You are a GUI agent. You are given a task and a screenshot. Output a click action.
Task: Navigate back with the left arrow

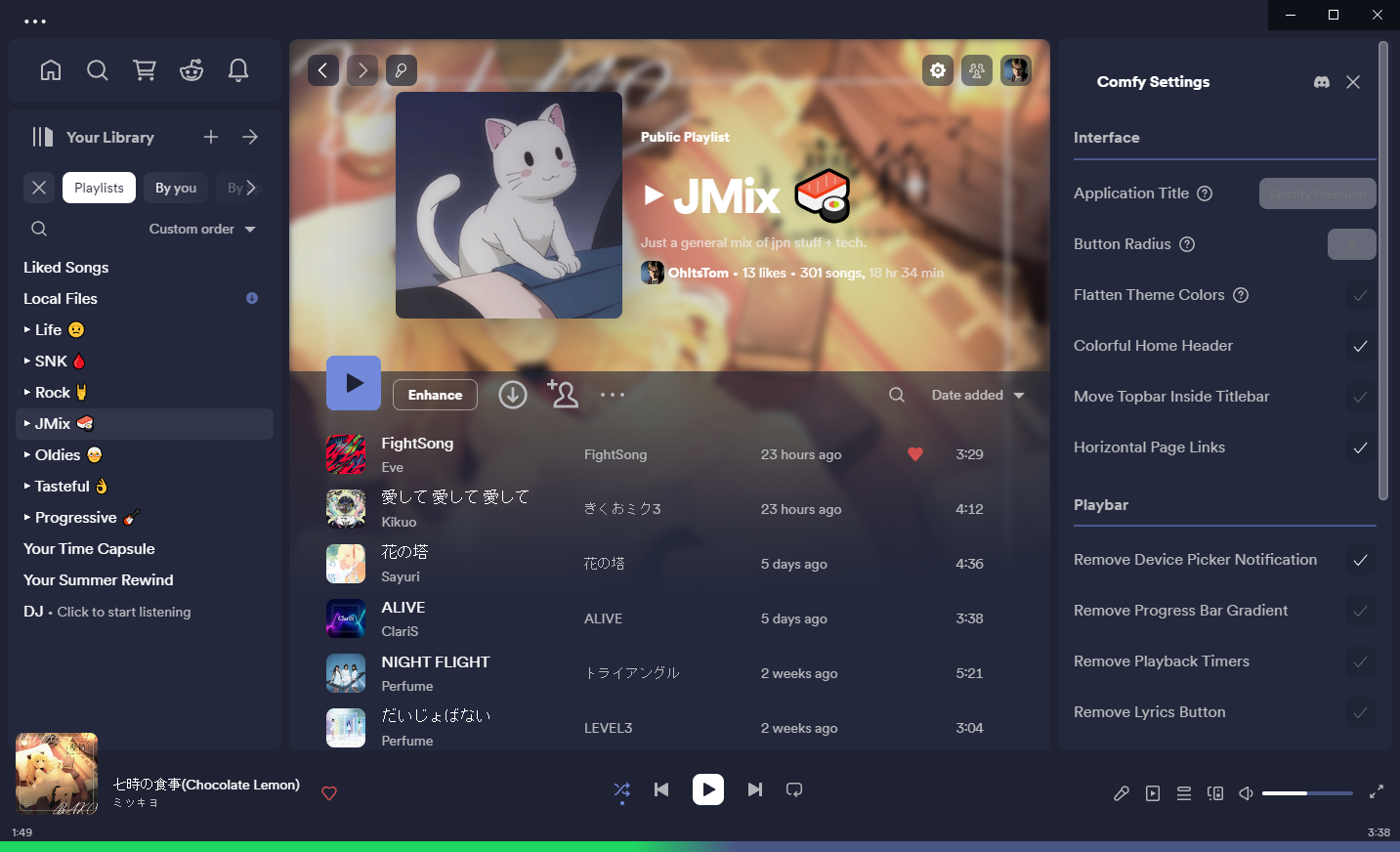(323, 70)
